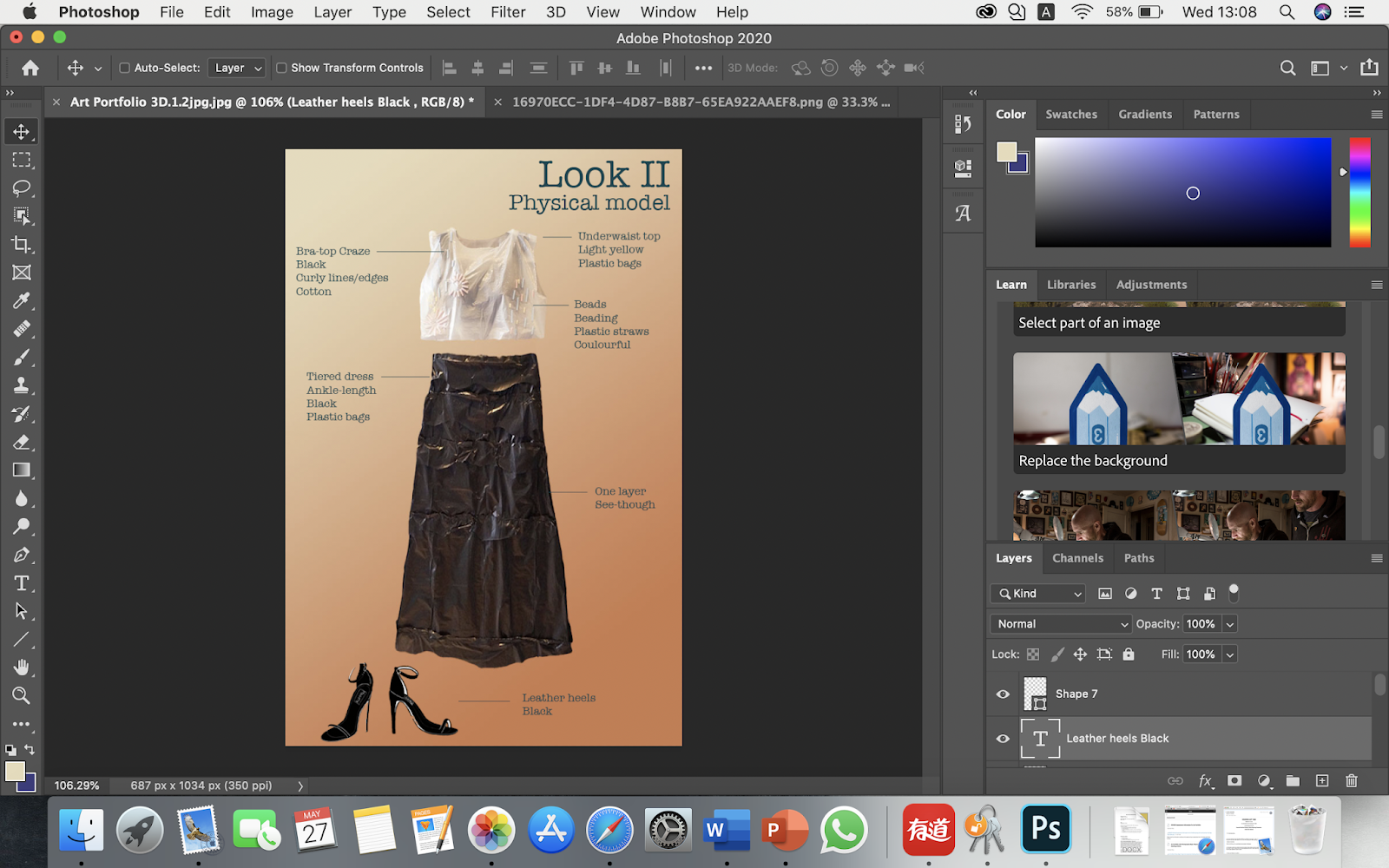The height and width of the screenshot is (868, 1389).
Task: Delete layer using trash icon
Action: 1351,781
